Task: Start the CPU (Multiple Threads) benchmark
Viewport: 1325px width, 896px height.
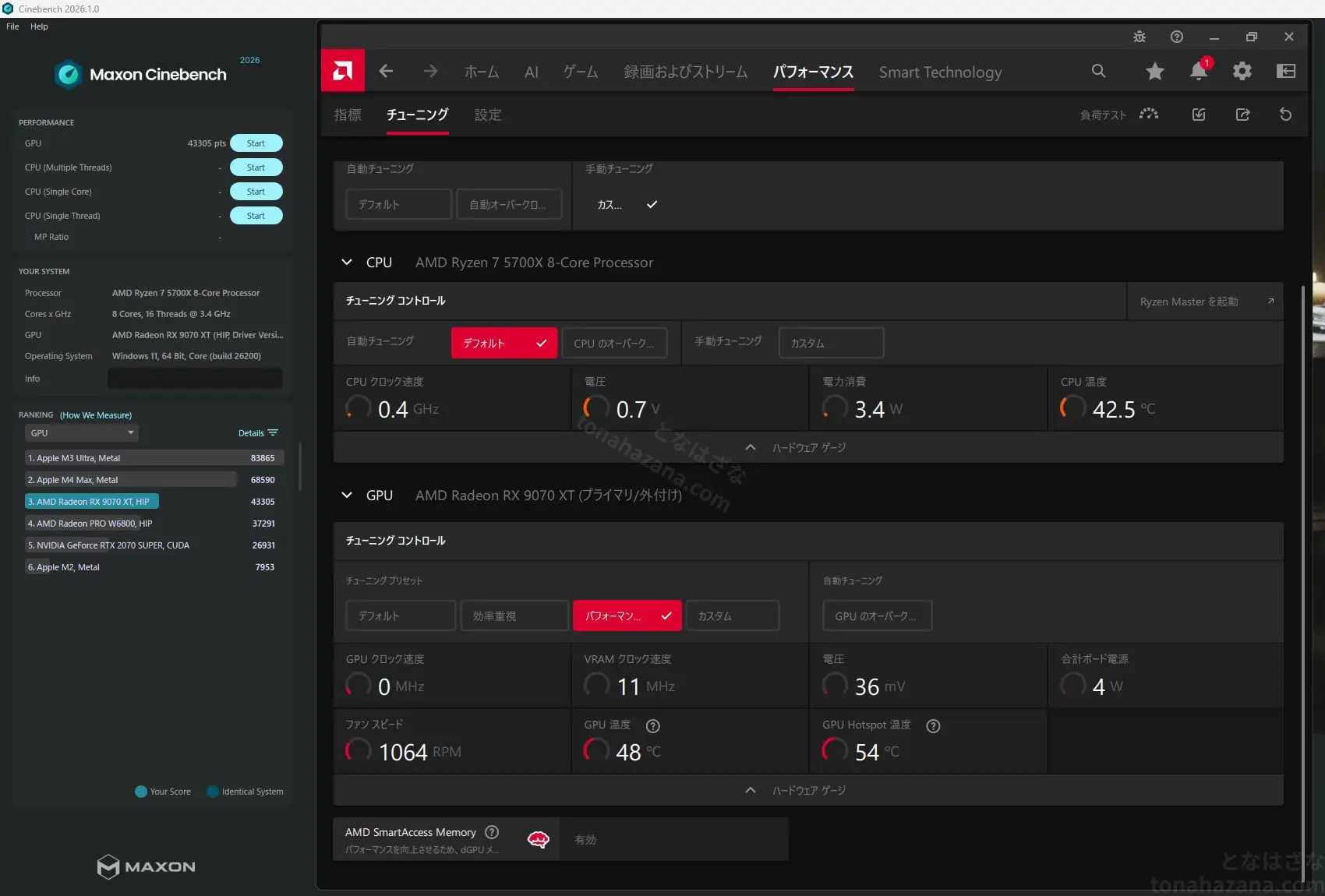Action: point(256,168)
